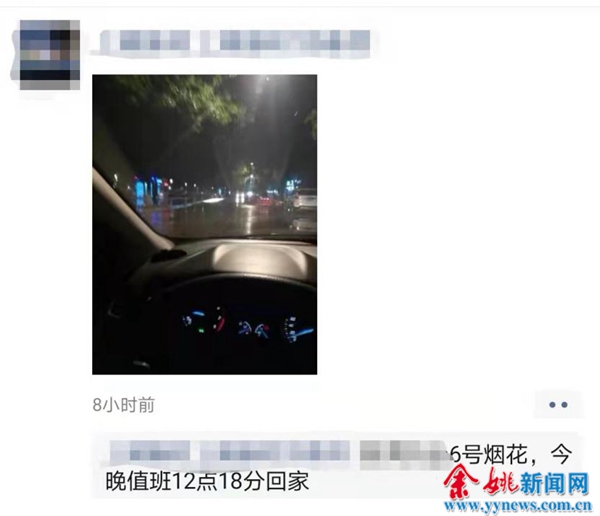Open the poster's first blurred name block
The width and height of the screenshot is (600, 516).
click(145, 41)
